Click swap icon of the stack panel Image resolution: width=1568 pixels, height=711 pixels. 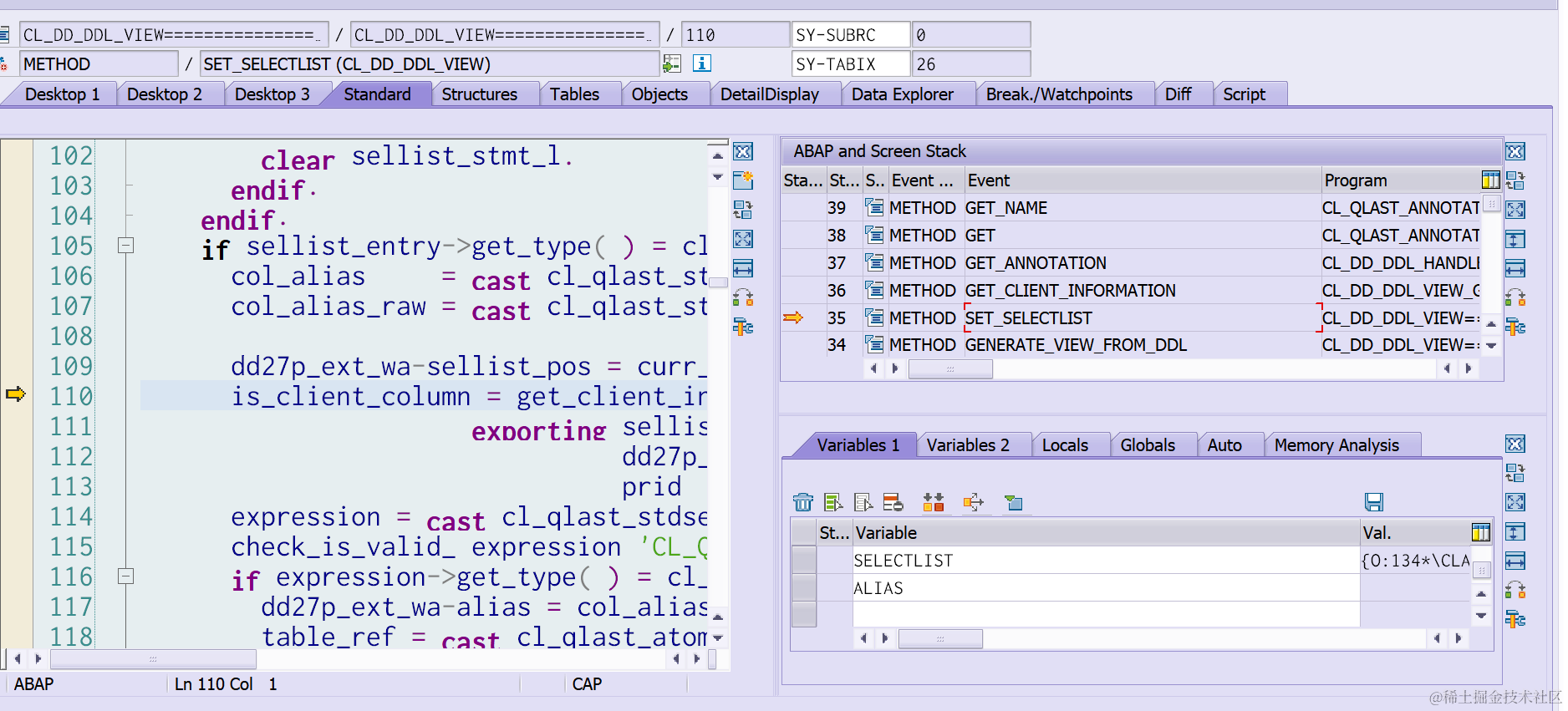(x=1515, y=297)
